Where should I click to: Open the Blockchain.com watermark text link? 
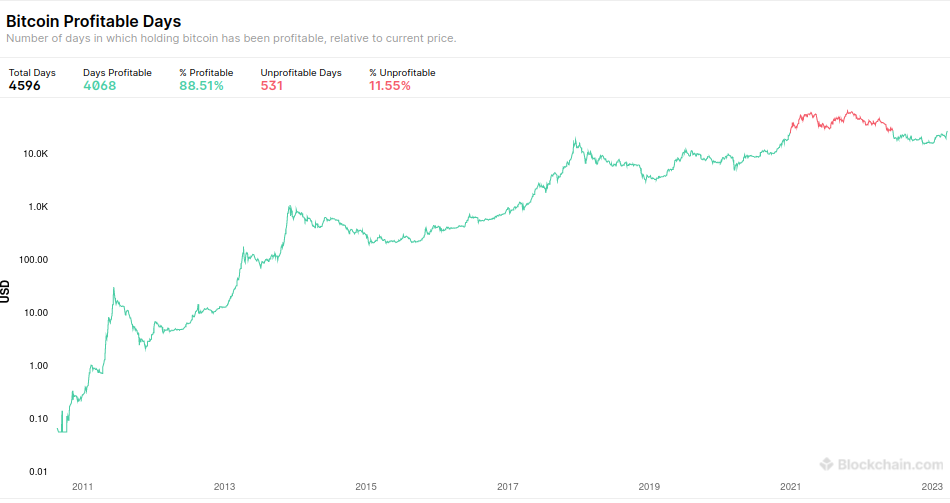[889, 464]
